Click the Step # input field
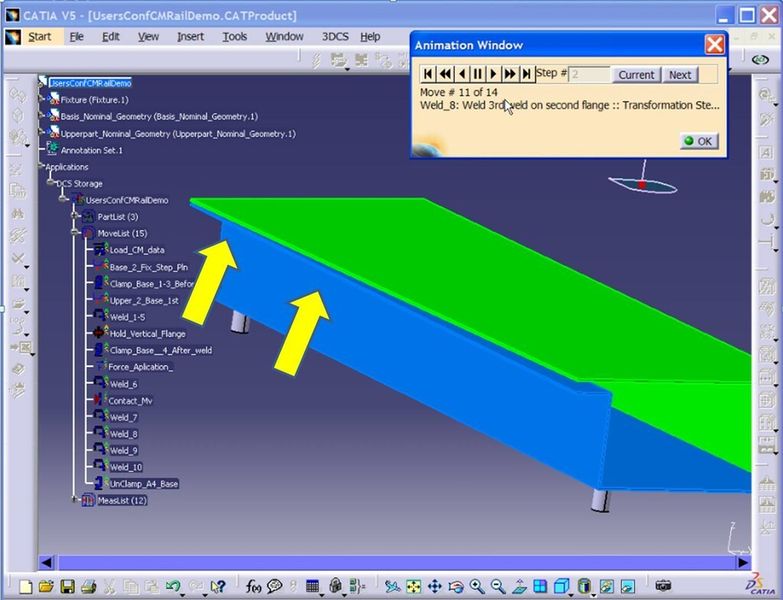Screen dimensions: 783x600 589,74
